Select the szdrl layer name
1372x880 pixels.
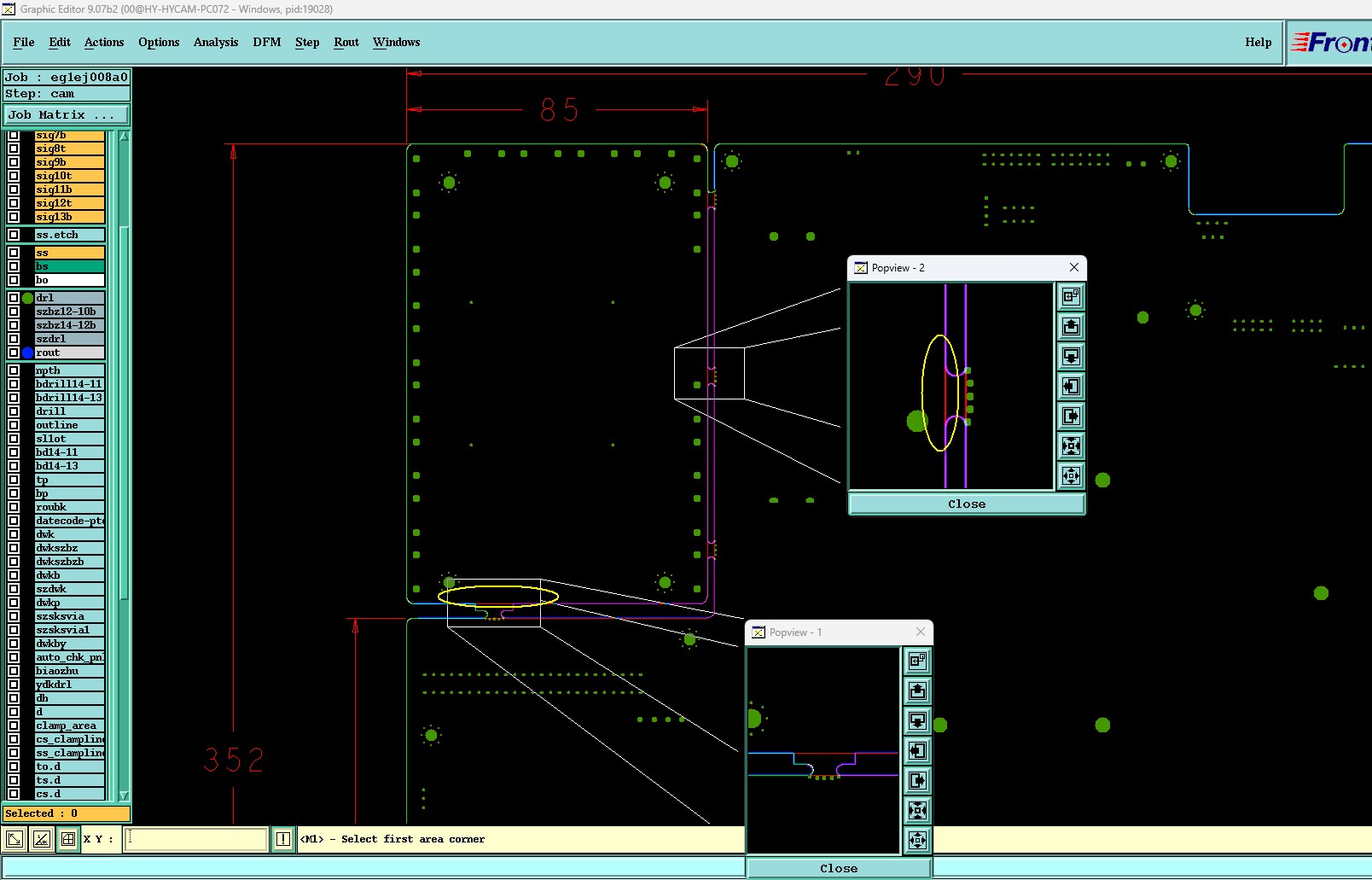click(x=70, y=339)
